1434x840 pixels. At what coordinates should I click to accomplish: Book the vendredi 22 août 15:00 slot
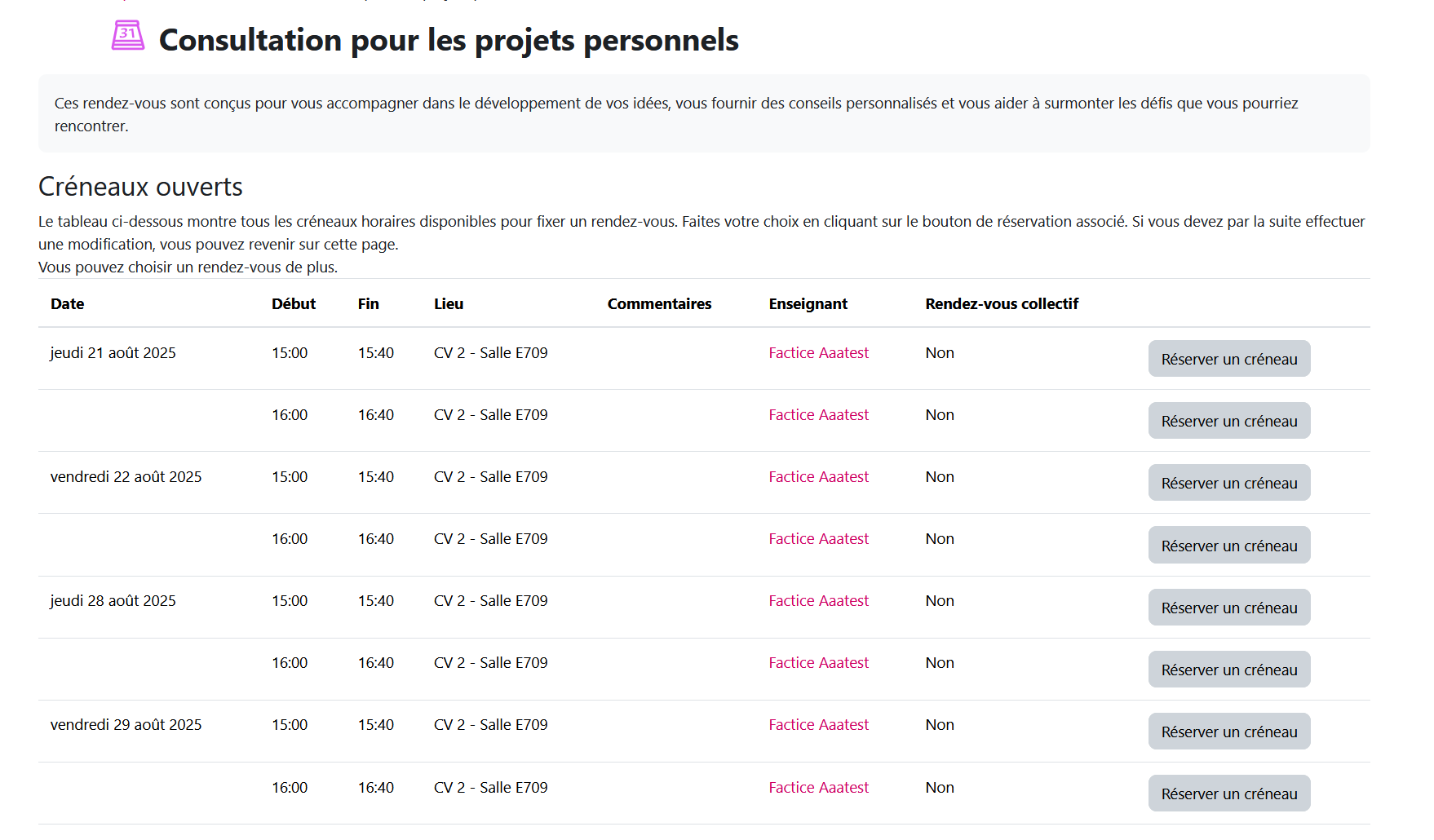tap(1228, 483)
